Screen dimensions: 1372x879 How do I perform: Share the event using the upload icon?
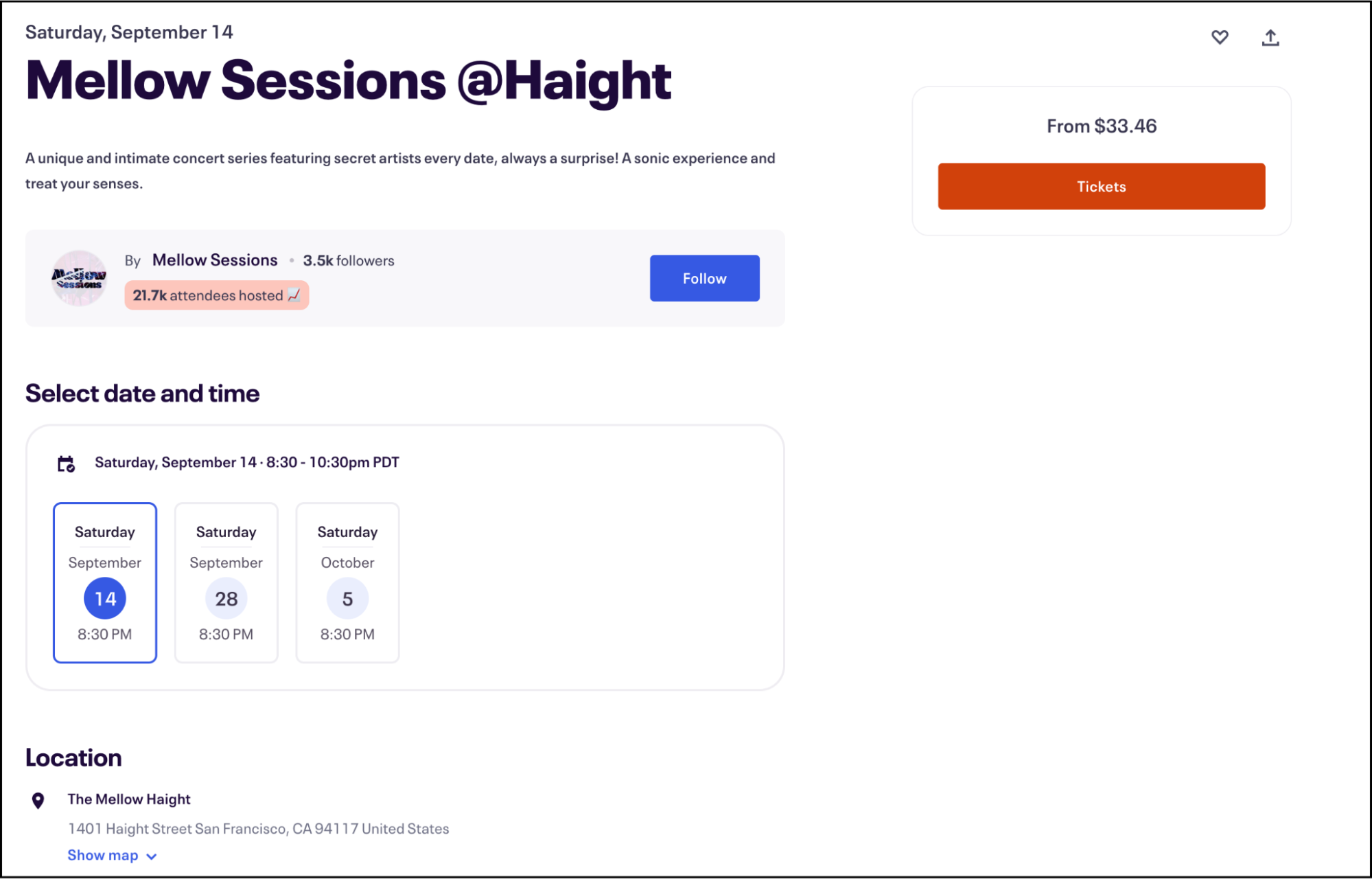click(1270, 38)
